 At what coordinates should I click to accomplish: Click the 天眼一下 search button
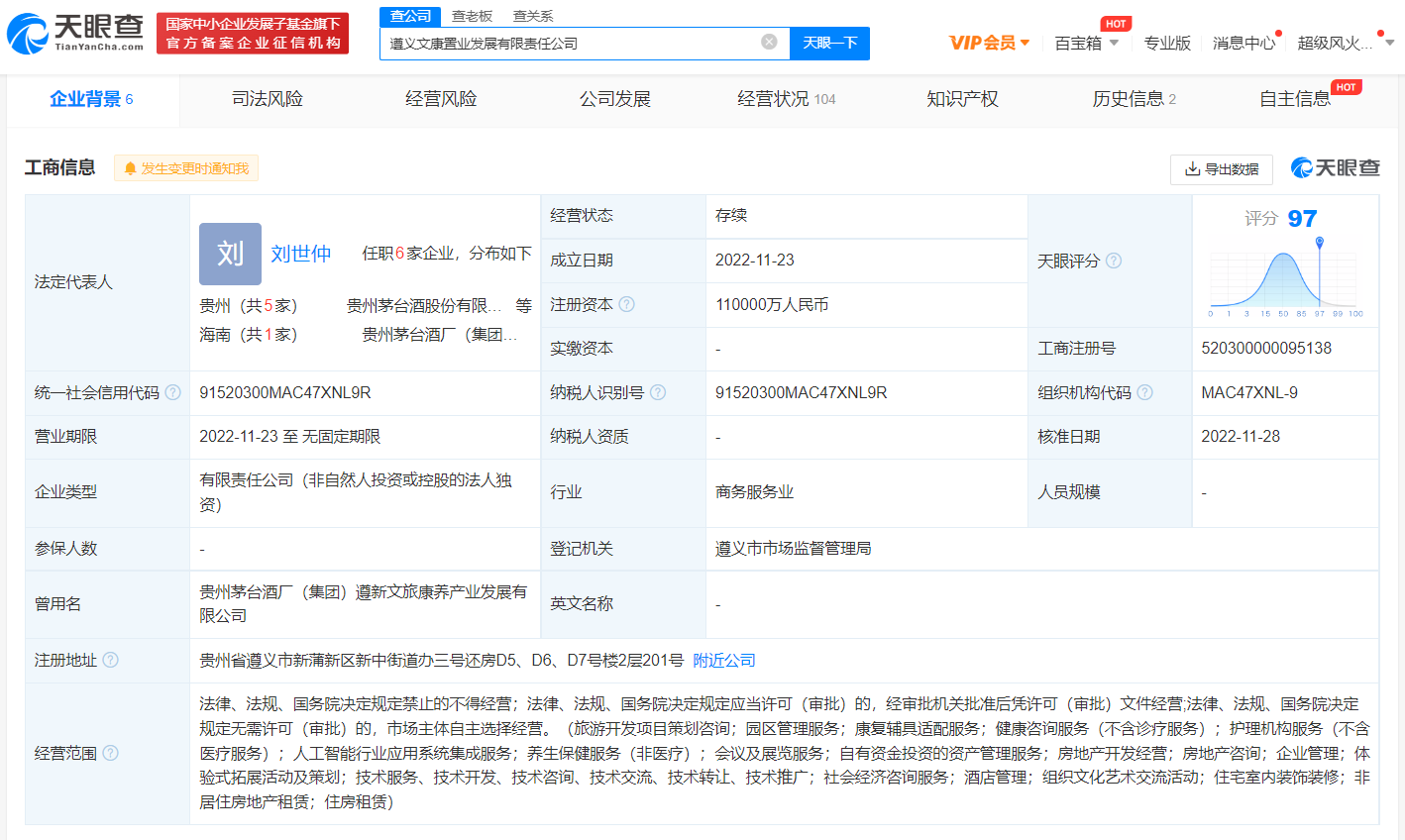point(829,43)
